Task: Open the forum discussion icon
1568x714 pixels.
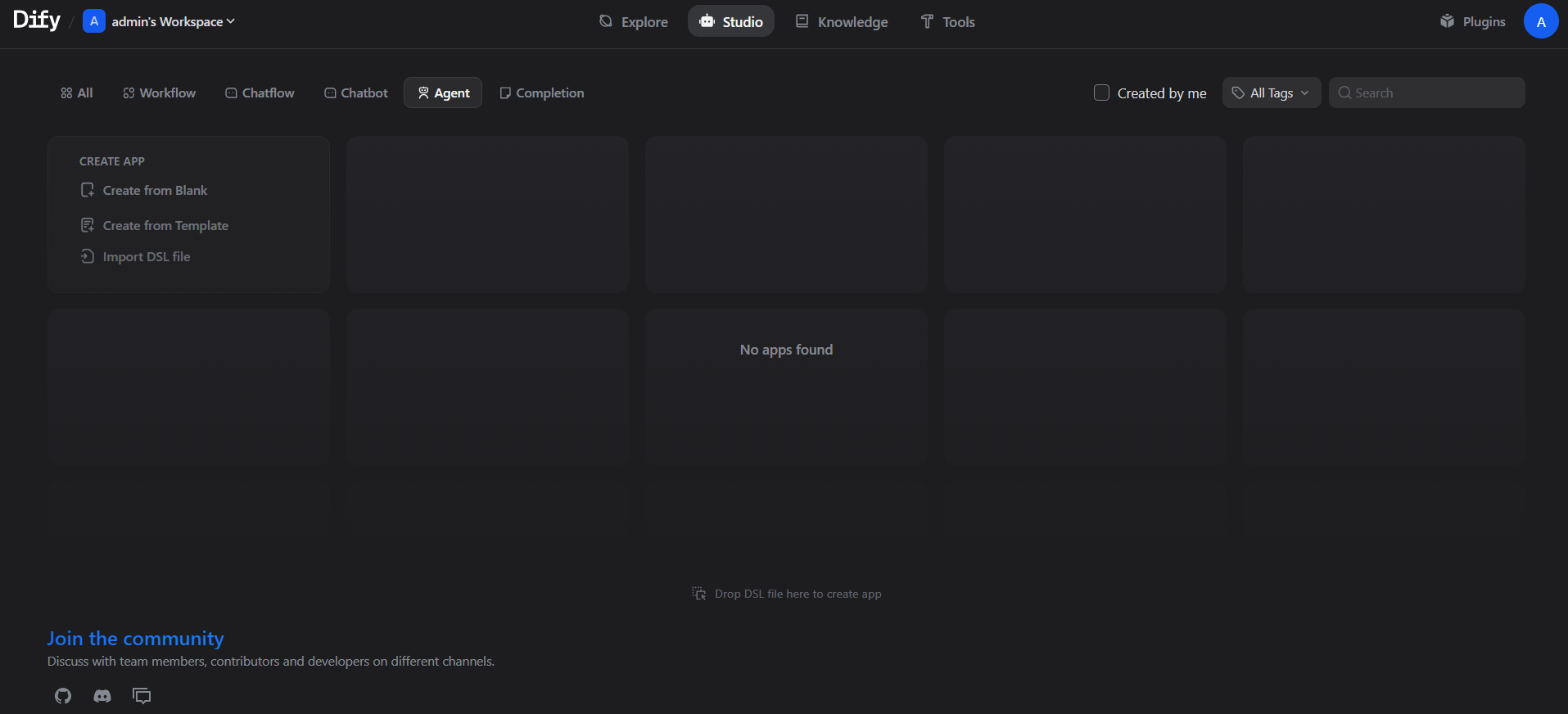Action: coord(142,696)
